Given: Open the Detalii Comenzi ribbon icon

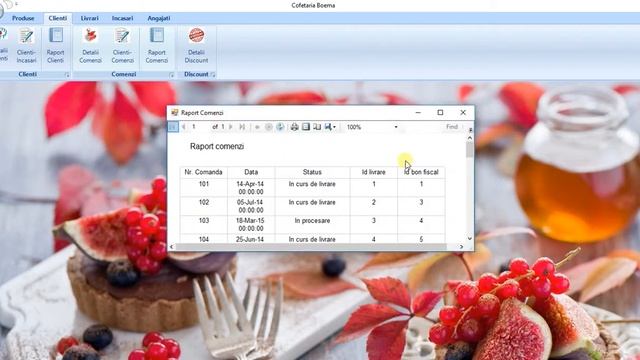Looking at the screenshot, I should click(90, 45).
